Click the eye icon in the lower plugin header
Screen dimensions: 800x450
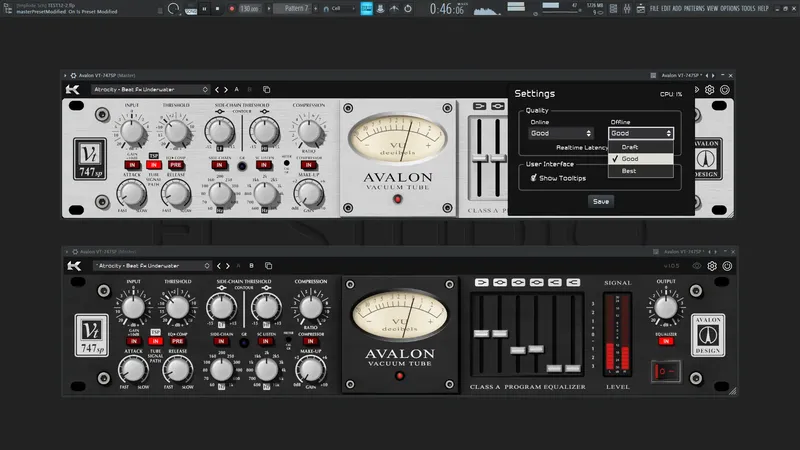click(696, 266)
